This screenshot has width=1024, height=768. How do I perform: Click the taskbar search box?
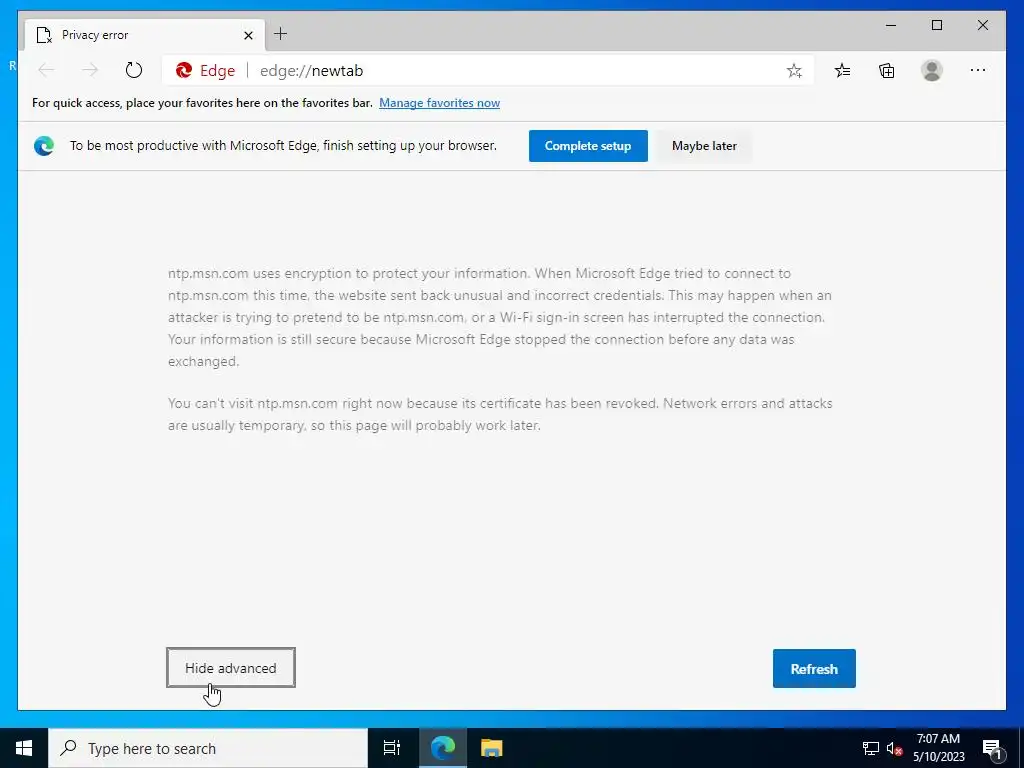pos(208,748)
